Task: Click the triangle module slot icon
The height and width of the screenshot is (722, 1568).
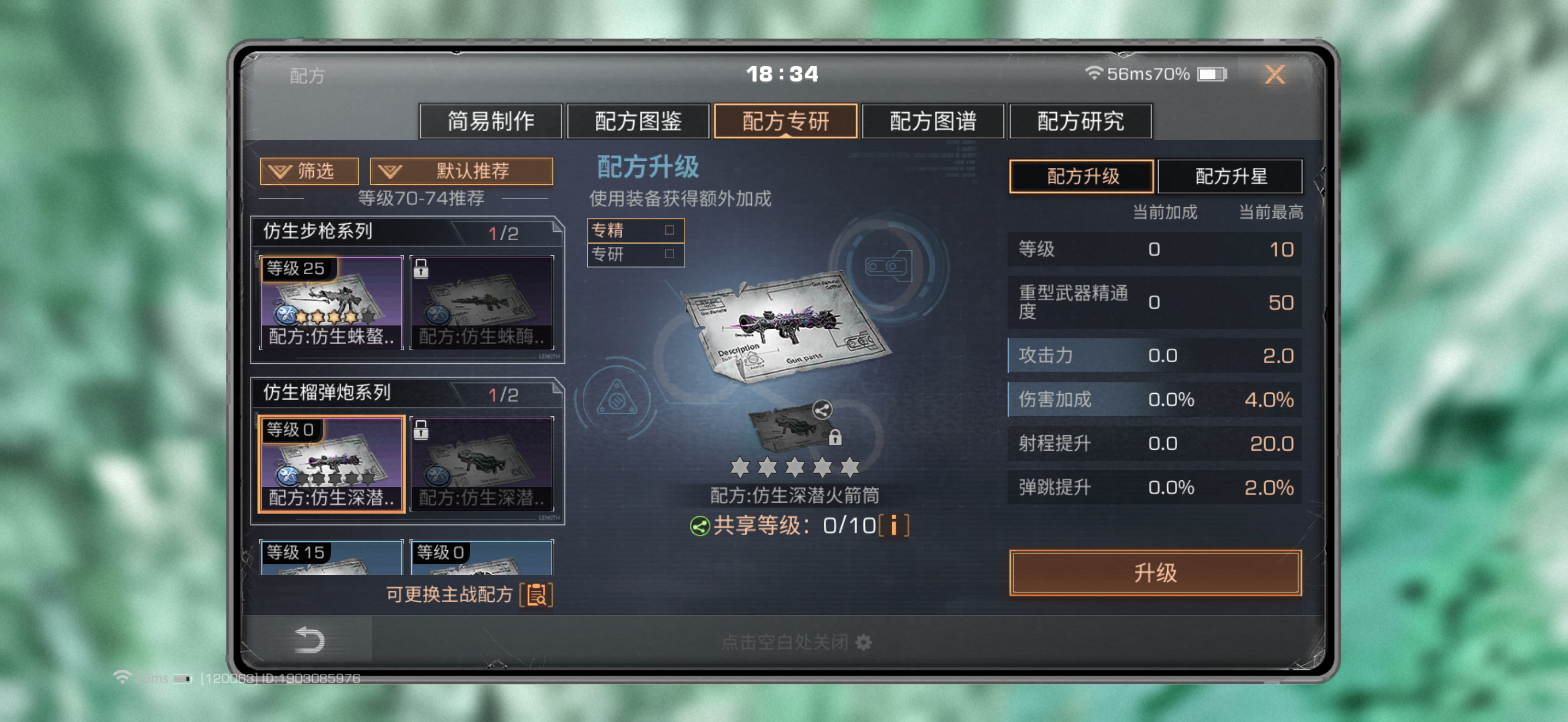Action: click(x=617, y=399)
